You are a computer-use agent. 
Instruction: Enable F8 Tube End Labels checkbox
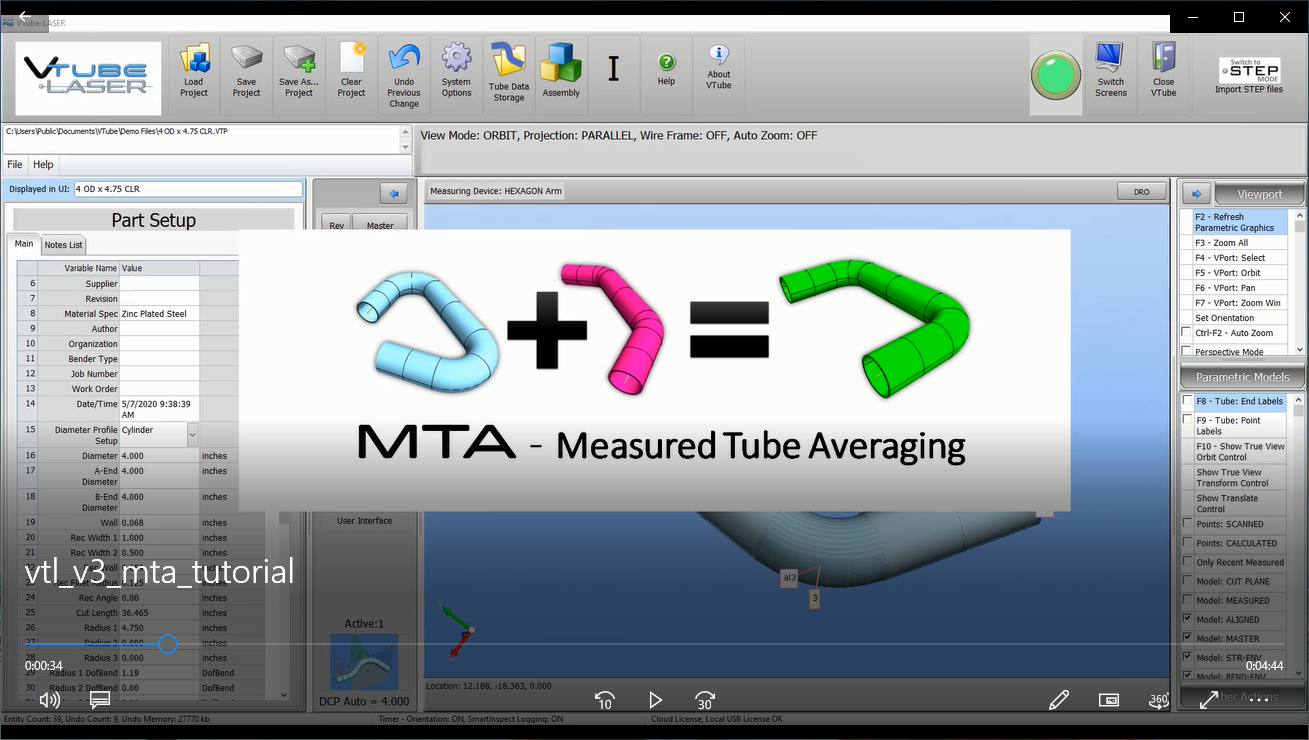click(x=1187, y=401)
